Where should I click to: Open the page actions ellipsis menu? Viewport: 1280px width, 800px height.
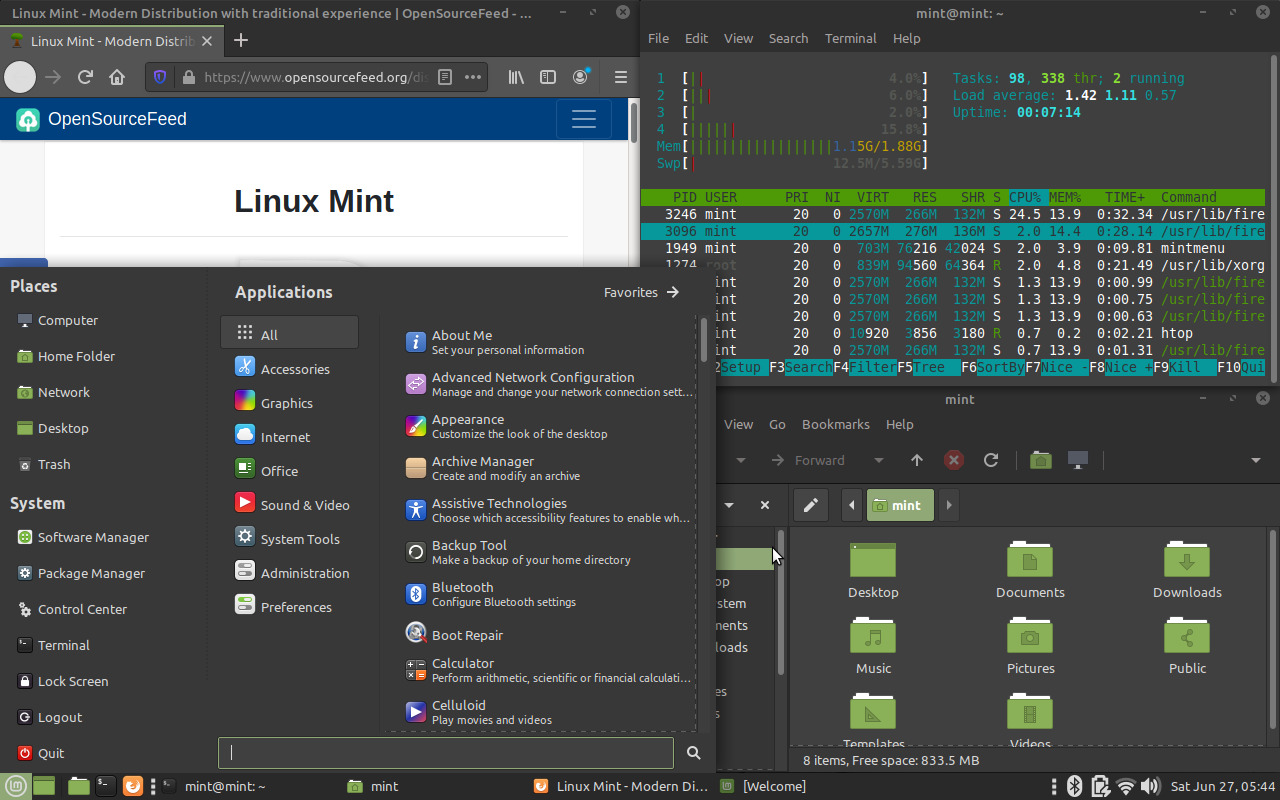point(472,77)
